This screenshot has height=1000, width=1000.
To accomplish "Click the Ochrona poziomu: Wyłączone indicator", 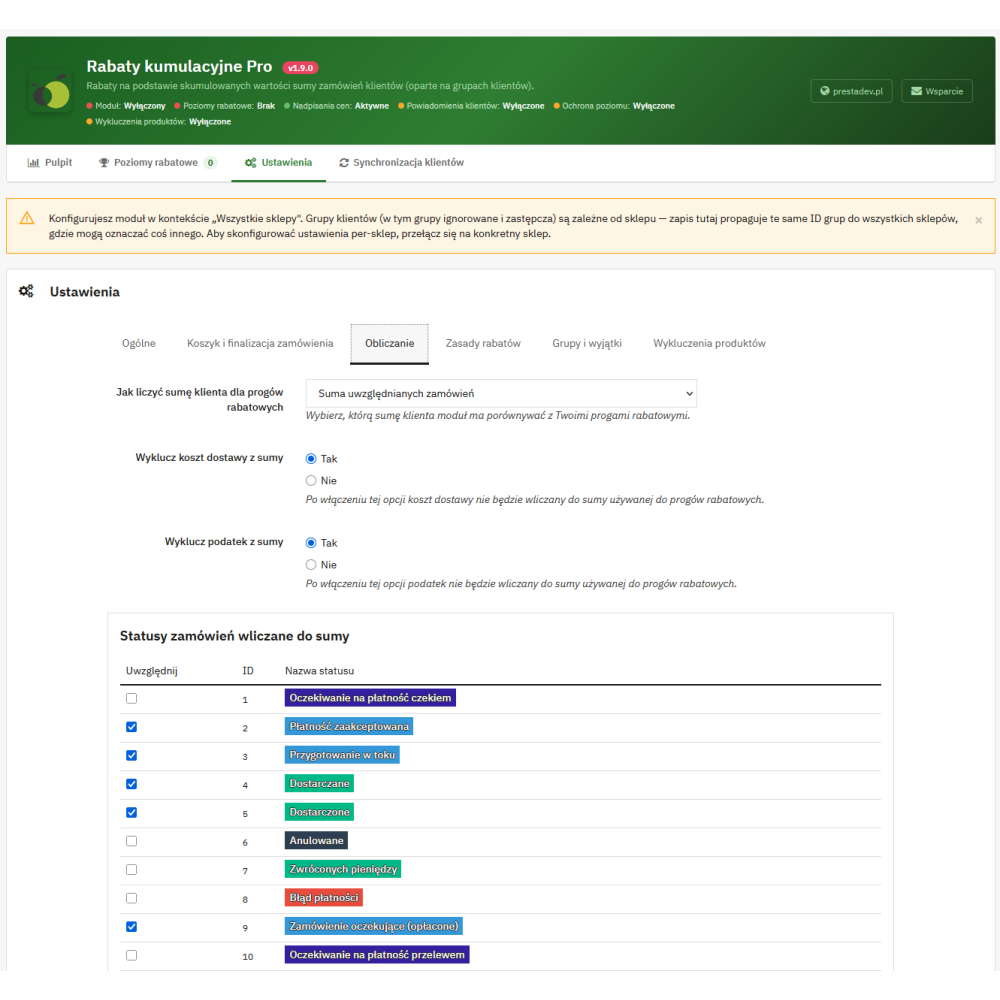I will click(x=614, y=106).
